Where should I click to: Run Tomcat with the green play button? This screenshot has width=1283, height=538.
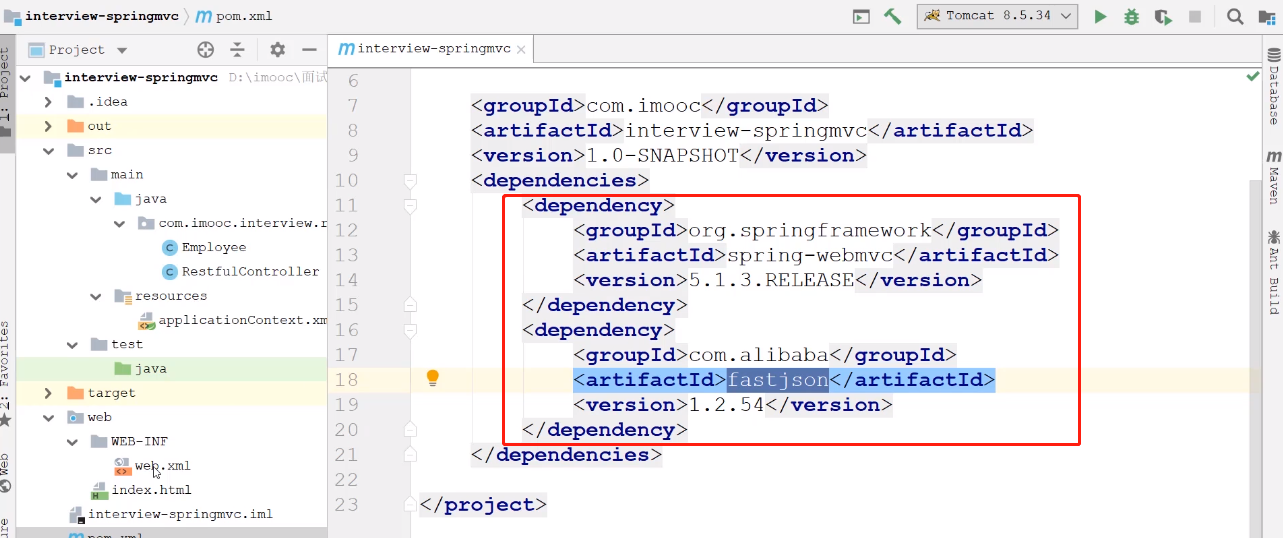click(1100, 17)
